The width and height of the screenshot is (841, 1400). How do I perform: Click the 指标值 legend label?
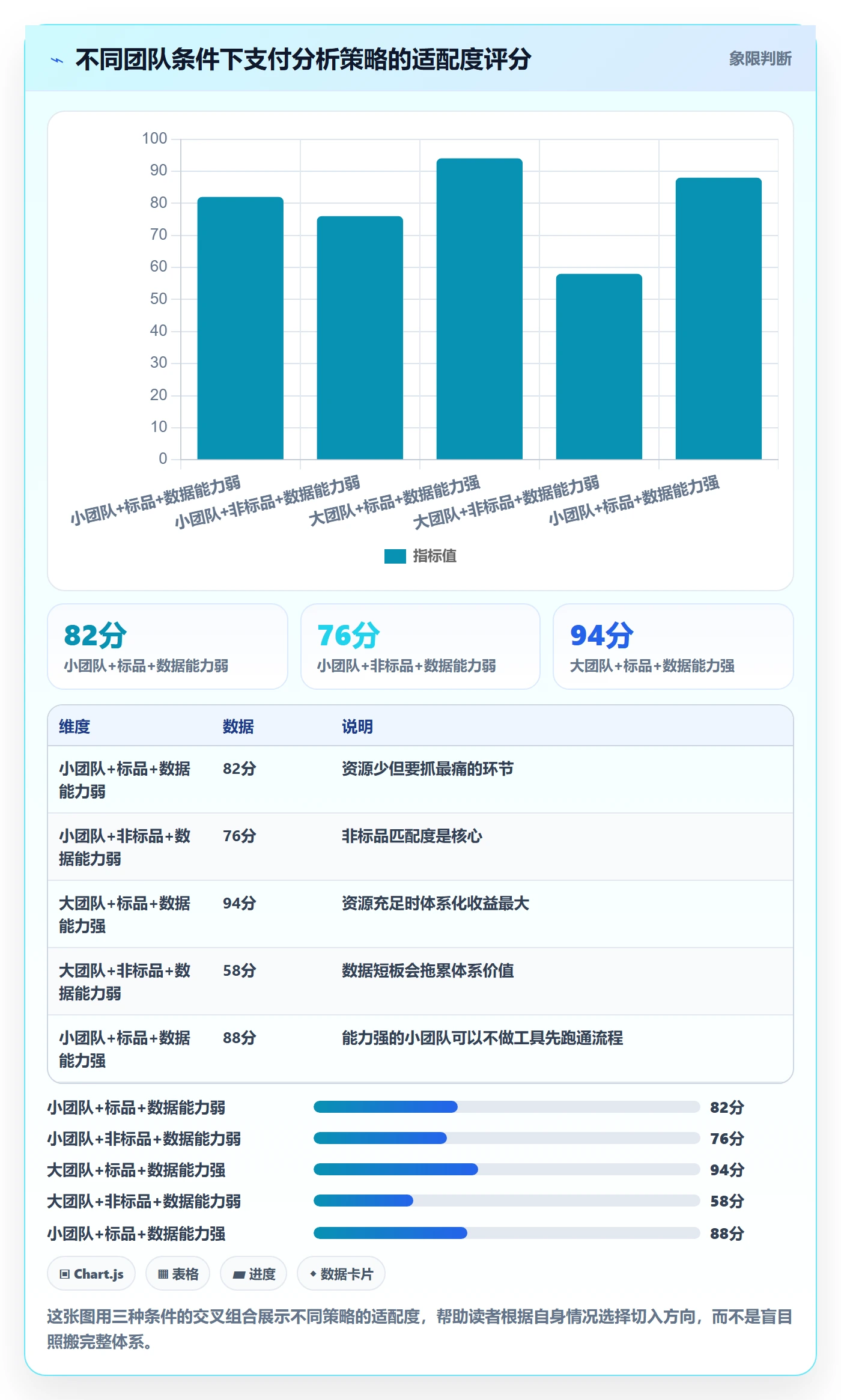(435, 556)
